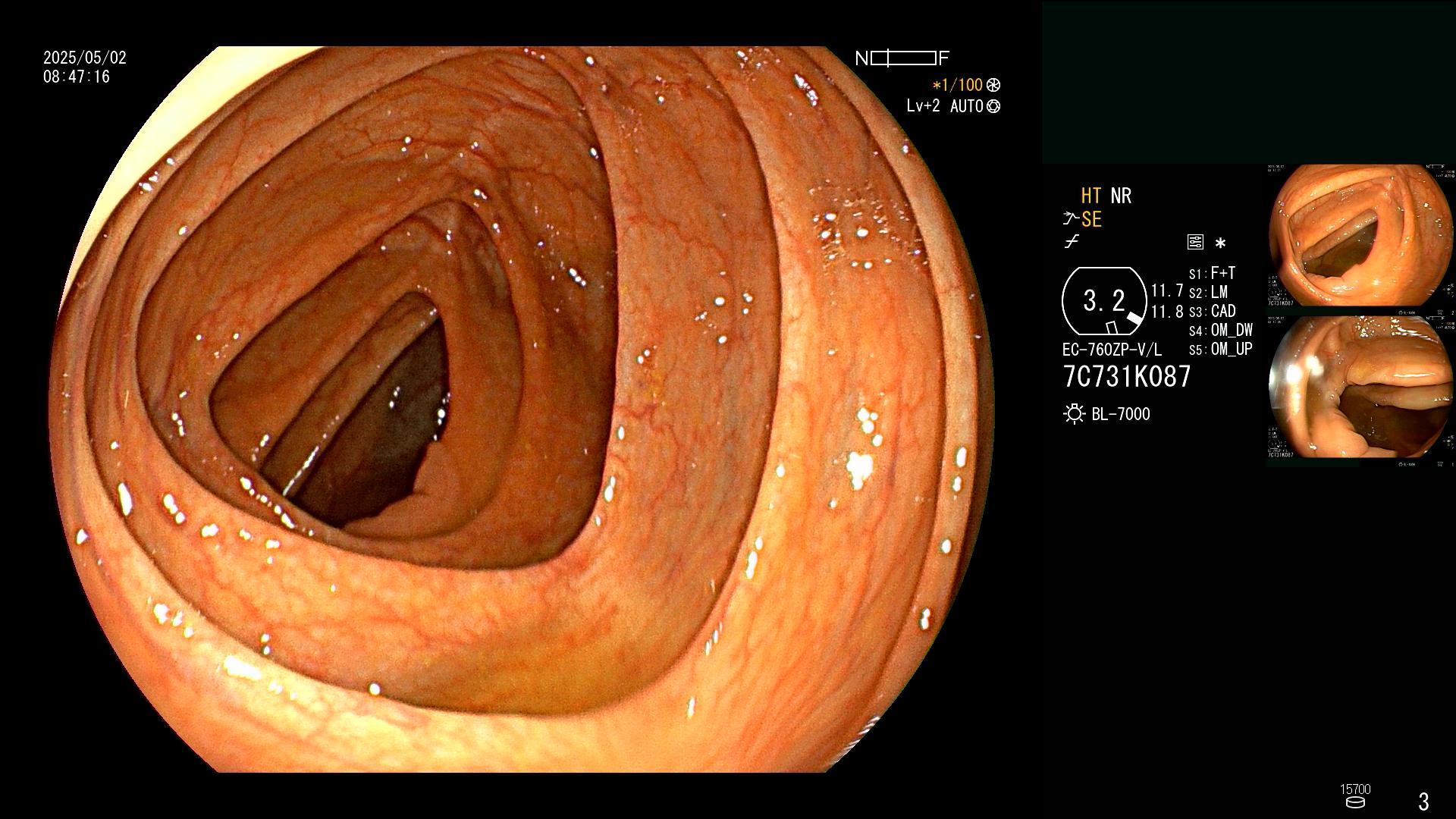Adjust the N to F focus position bar

point(902,58)
